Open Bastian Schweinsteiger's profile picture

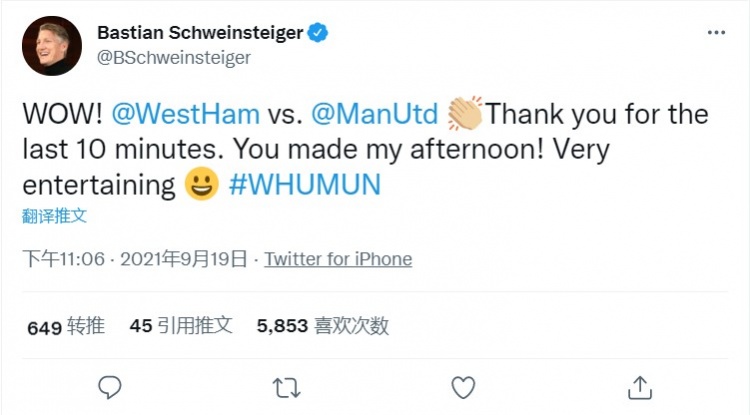(x=52, y=46)
